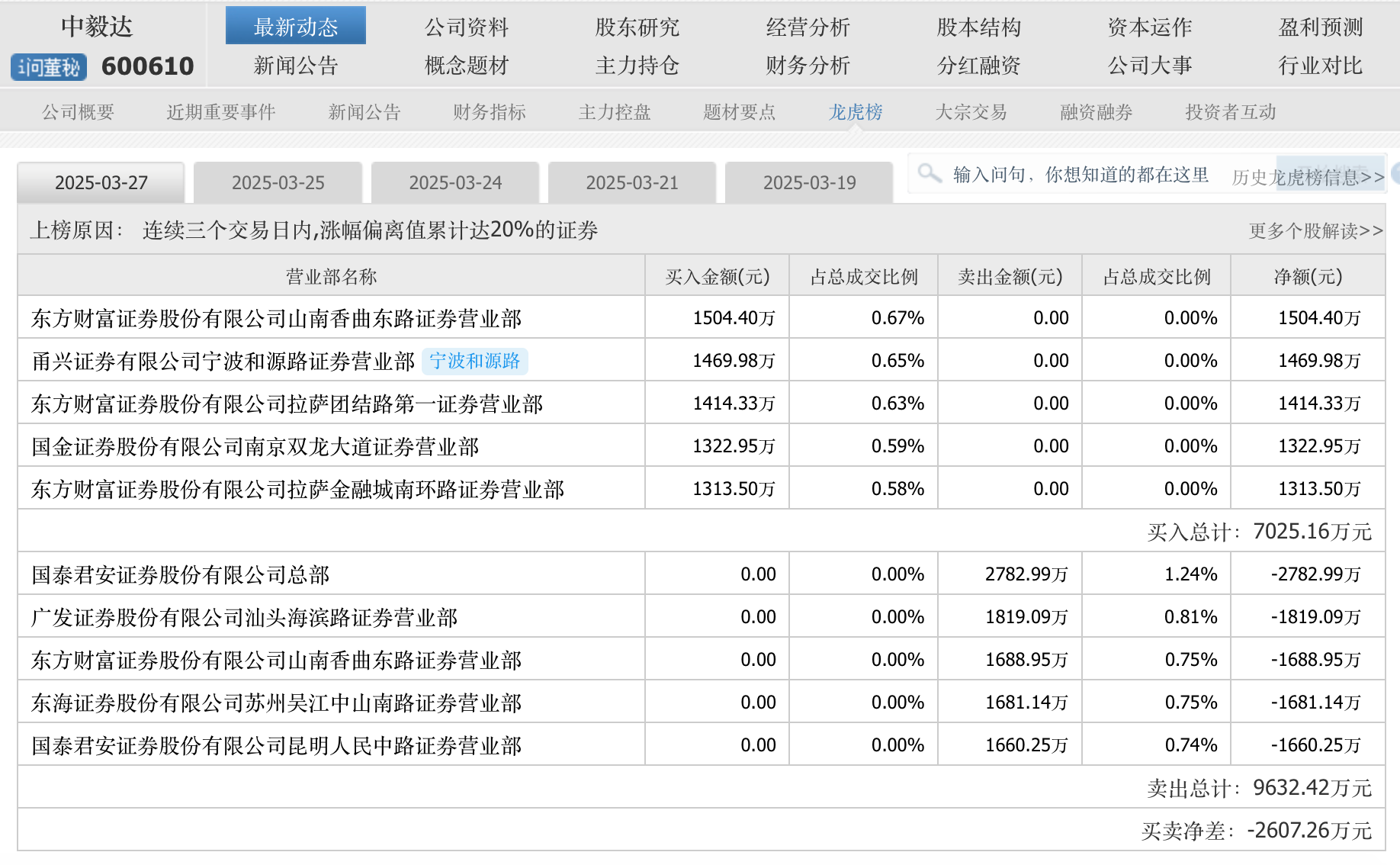Viewport: 1400px width, 865px height.
Task: Select the 2025-03-25 date tab
Action: click(278, 183)
